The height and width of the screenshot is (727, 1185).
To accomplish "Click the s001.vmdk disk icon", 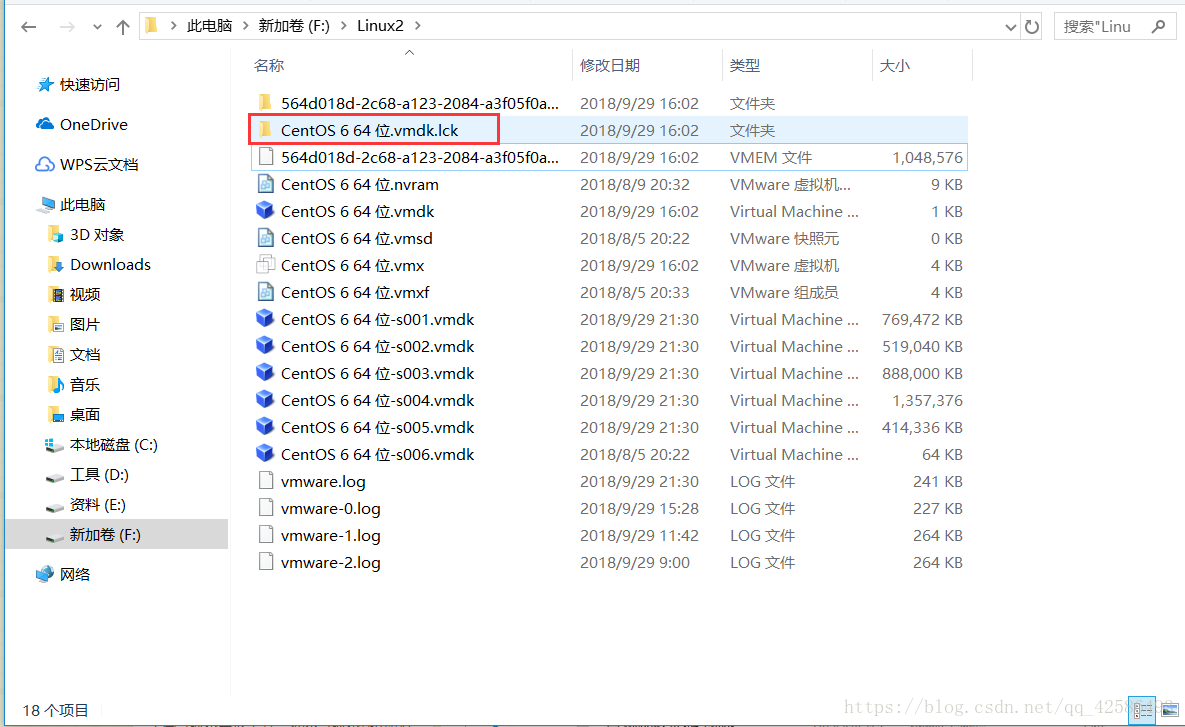I will click(x=265, y=318).
